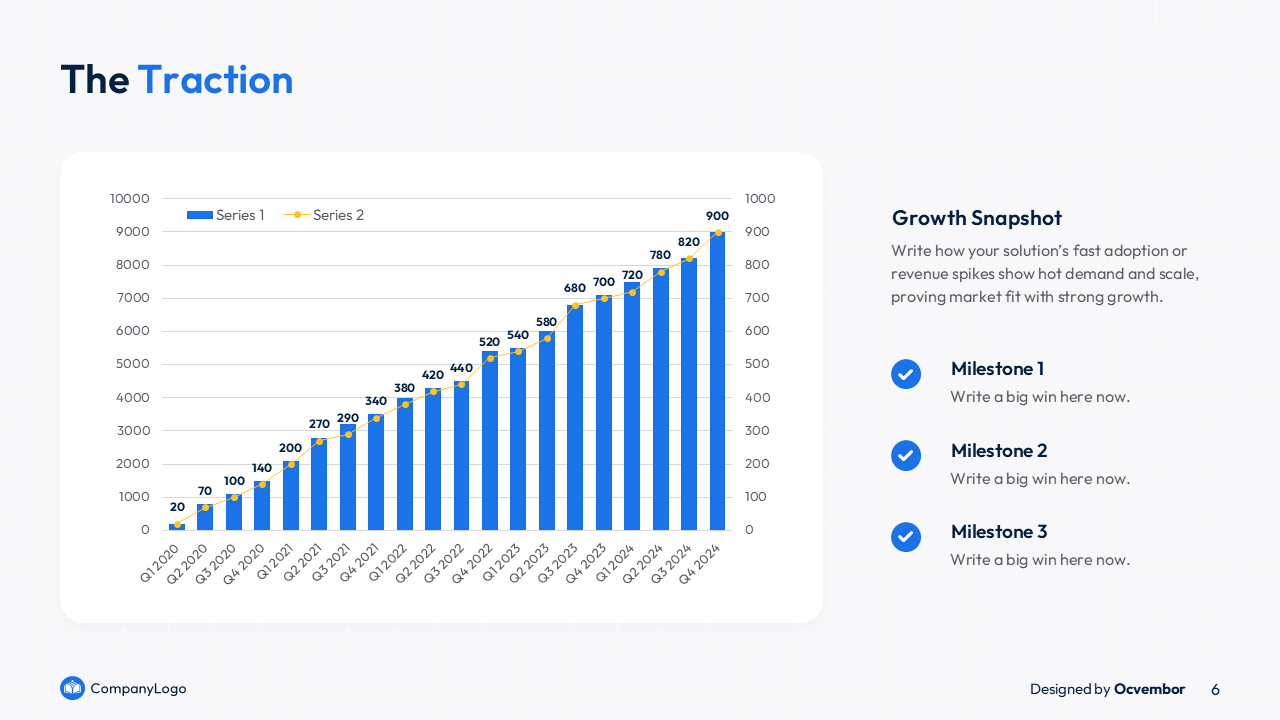Select the Growth Snapshot heading

tap(976, 218)
